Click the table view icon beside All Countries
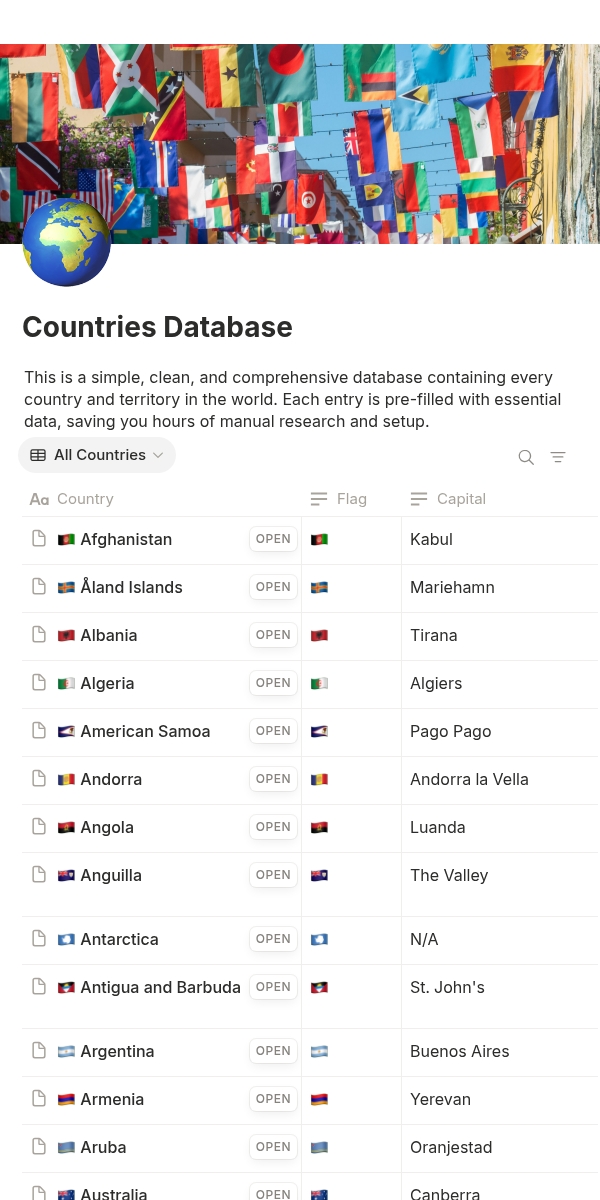Viewport: 600px width, 1200px height. (x=38, y=455)
